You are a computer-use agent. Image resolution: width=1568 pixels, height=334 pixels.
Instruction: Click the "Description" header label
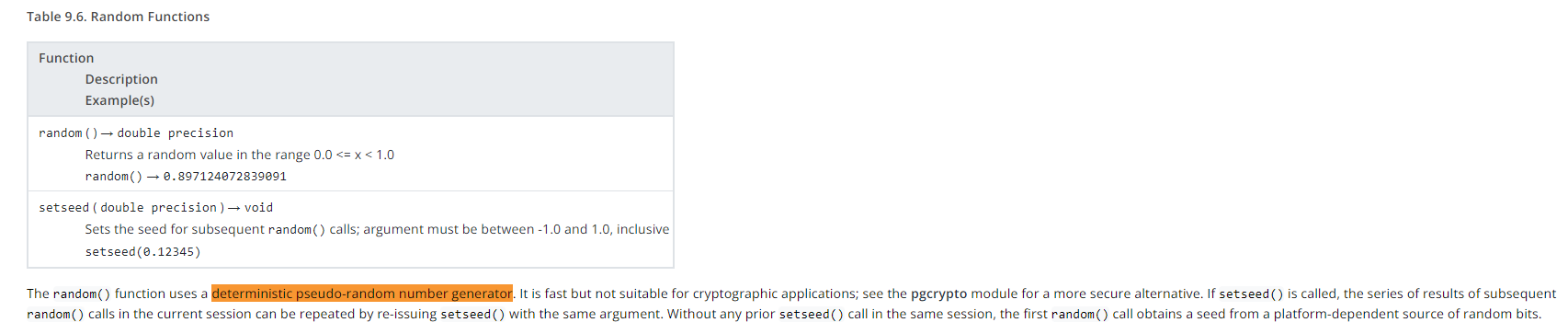[x=121, y=79]
